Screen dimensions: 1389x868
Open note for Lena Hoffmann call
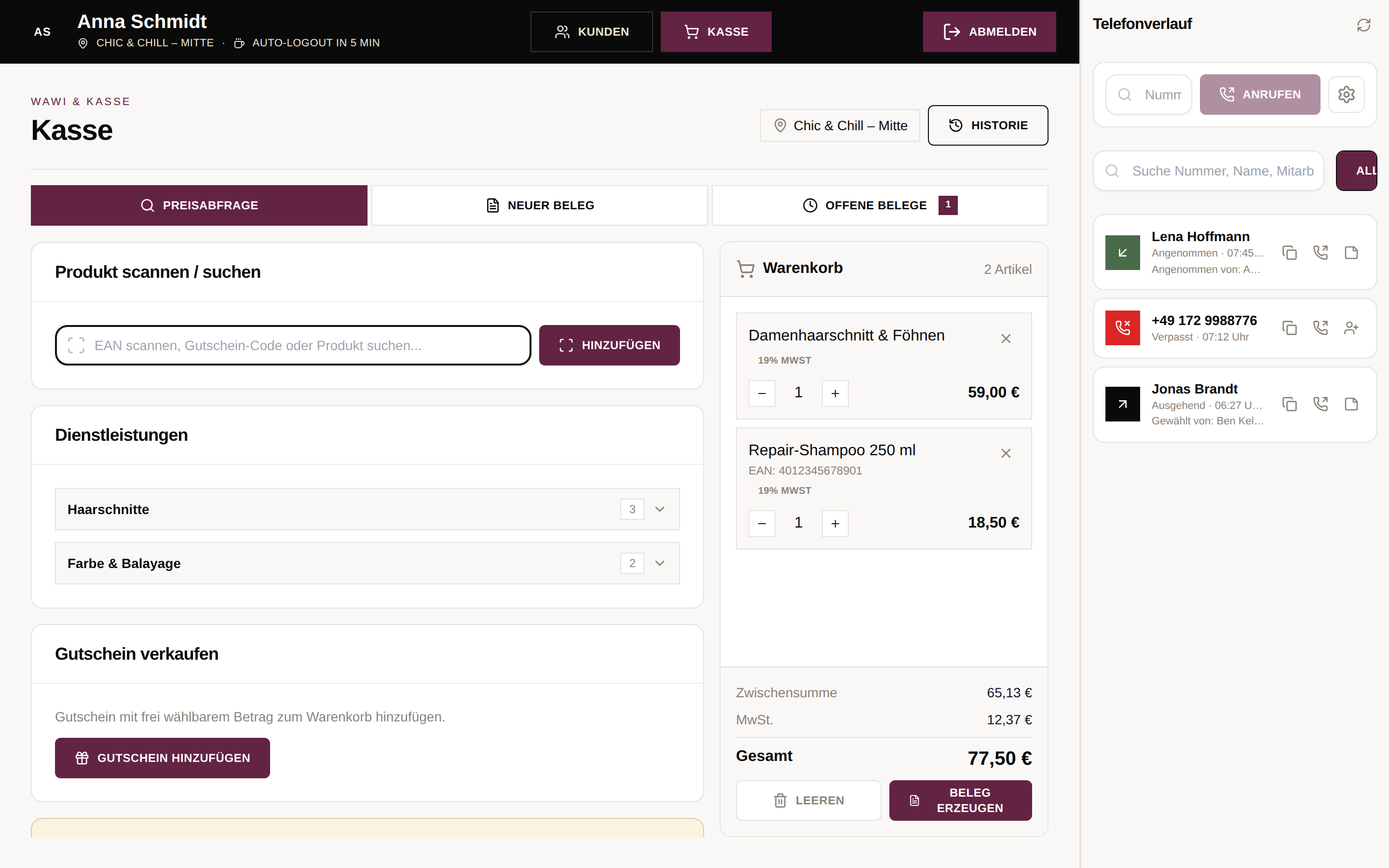pos(1351,253)
